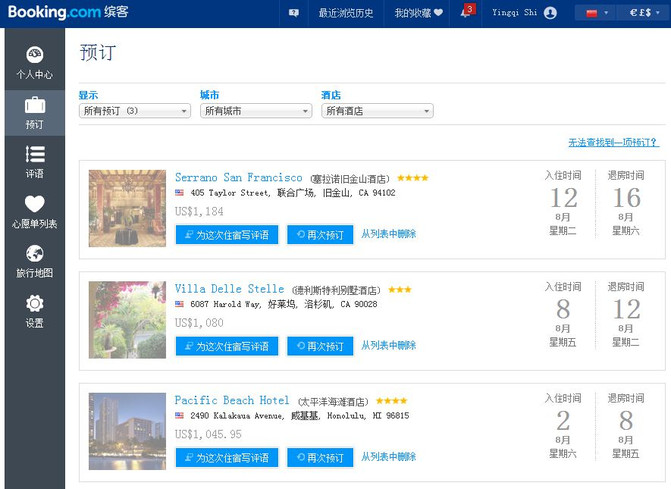Write a review for Villa Delle Stelle
671x489 pixels.
pyautogui.click(x=227, y=346)
